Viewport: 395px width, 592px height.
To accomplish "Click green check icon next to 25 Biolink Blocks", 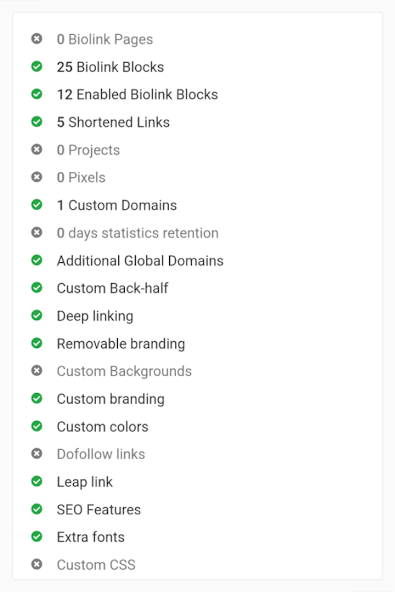I will tap(37, 66).
